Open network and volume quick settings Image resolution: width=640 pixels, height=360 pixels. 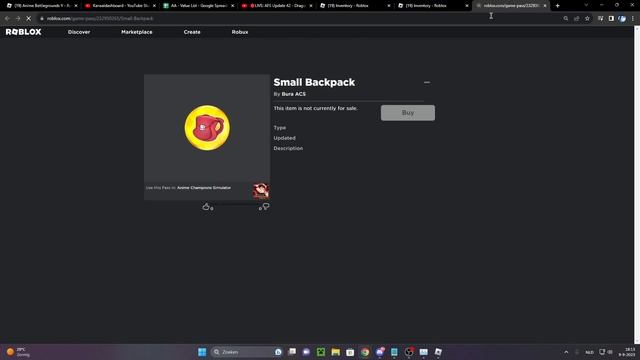[606, 352]
